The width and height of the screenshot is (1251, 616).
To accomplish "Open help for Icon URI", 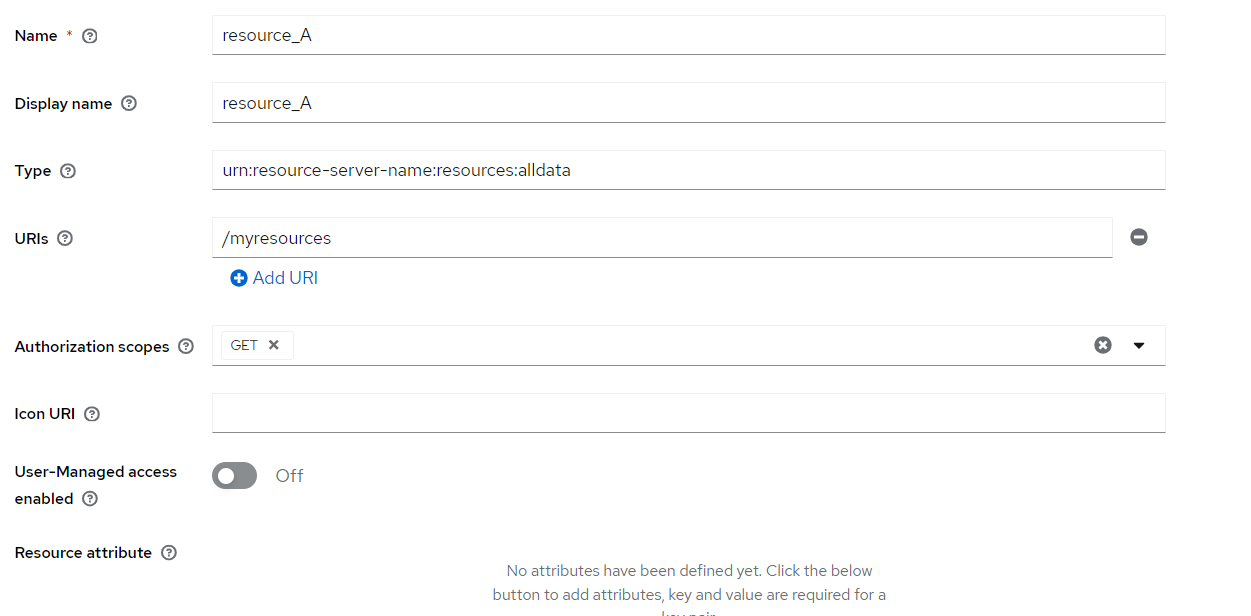I will pyautogui.click(x=91, y=413).
